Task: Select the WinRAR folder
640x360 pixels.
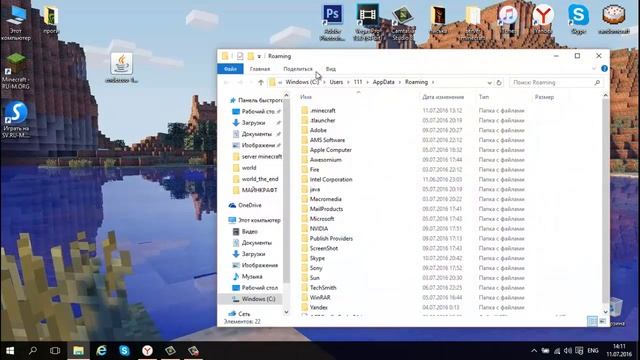Action: (x=320, y=298)
